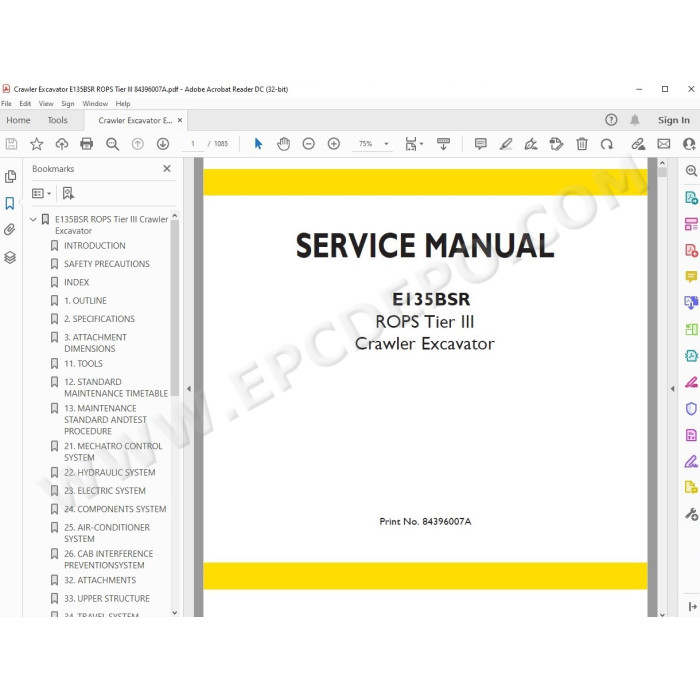Open the Help menu

(x=123, y=104)
